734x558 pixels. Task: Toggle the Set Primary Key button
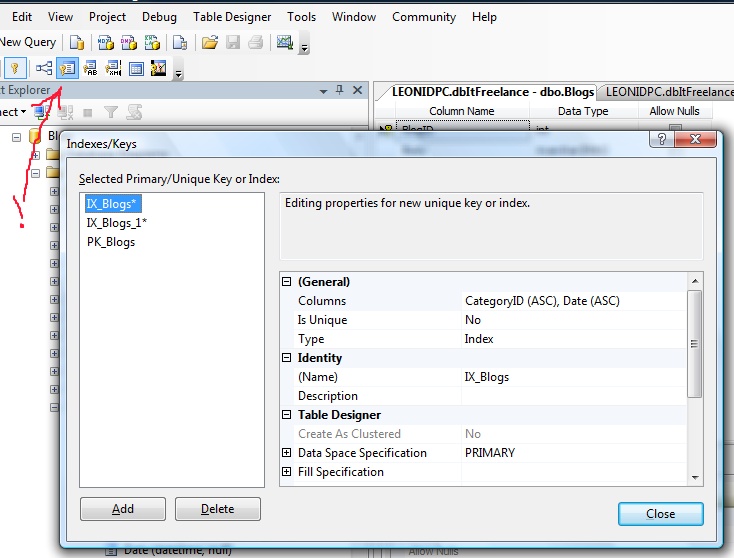(15, 69)
